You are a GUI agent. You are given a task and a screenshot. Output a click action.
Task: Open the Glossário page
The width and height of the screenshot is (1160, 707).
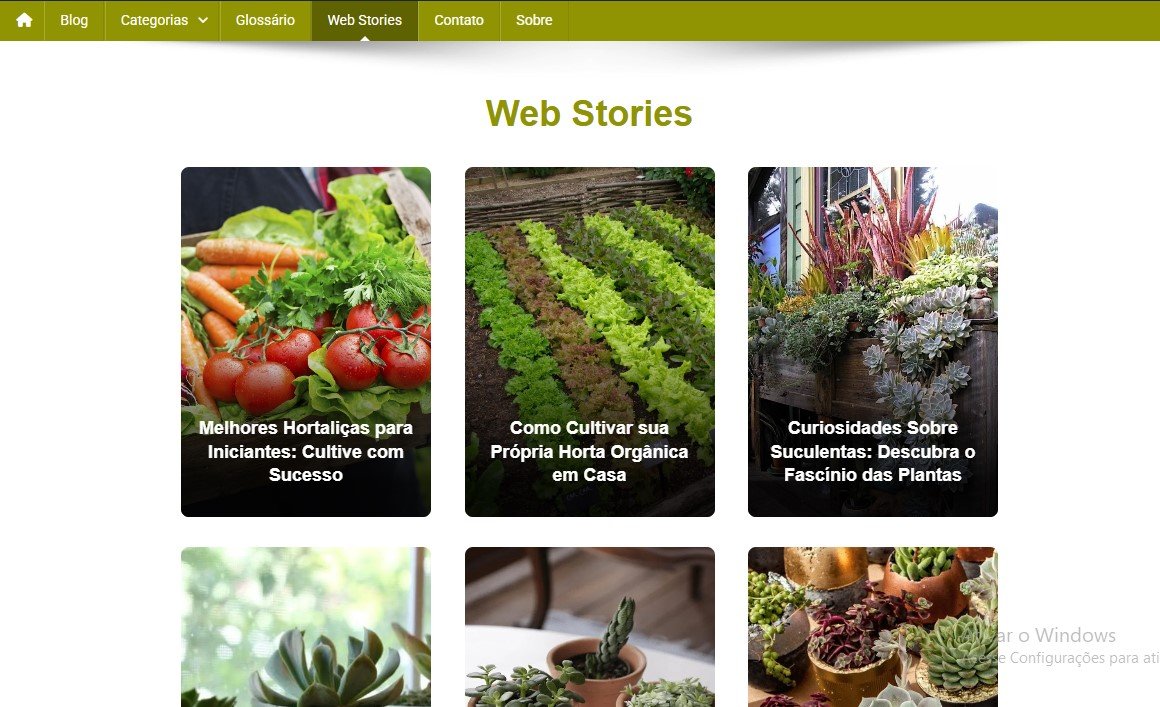(x=265, y=20)
